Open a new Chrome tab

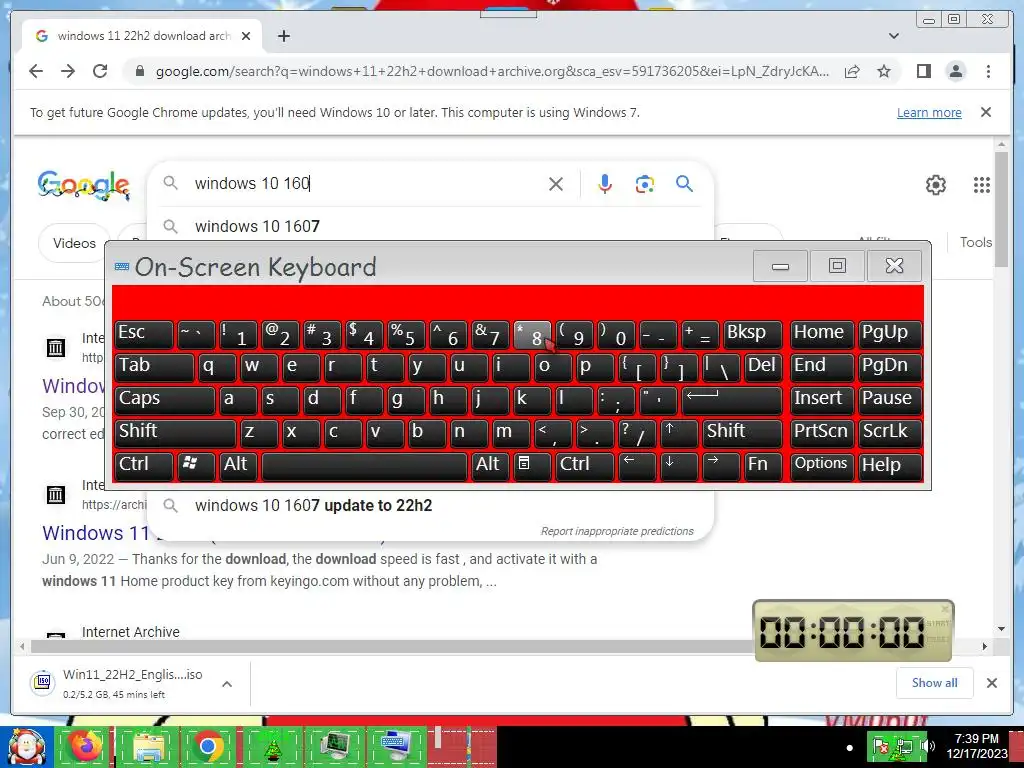tap(283, 36)
